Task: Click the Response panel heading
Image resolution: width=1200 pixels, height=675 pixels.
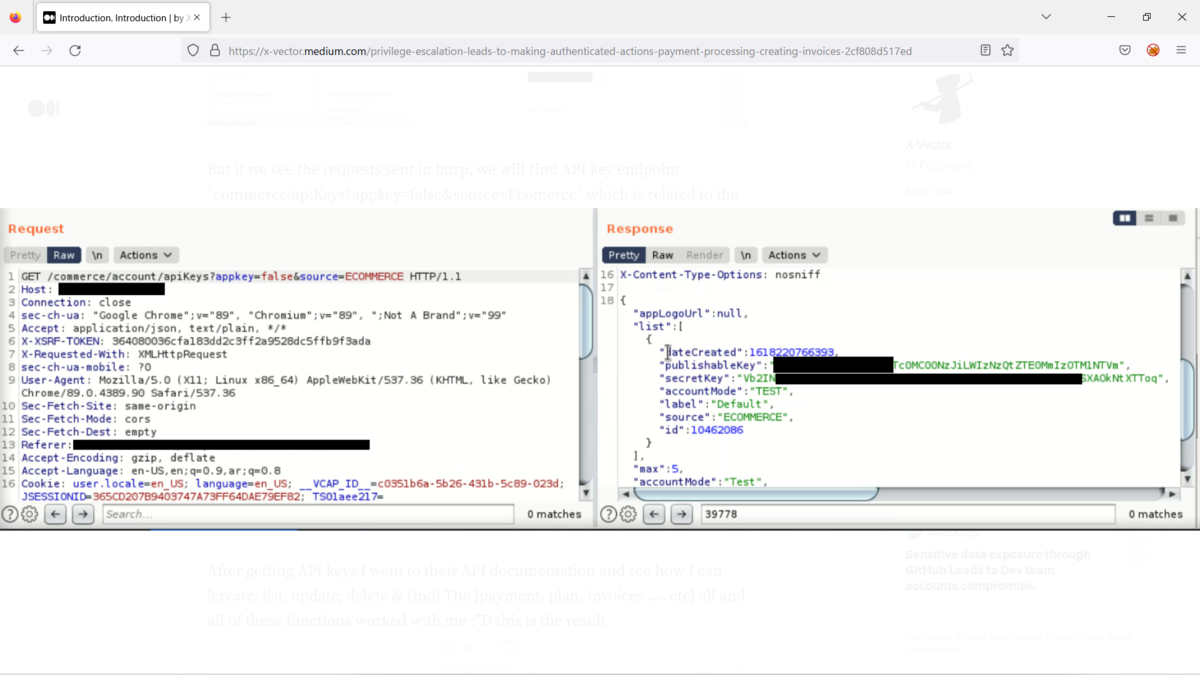Action: click(x=640, y=229)
